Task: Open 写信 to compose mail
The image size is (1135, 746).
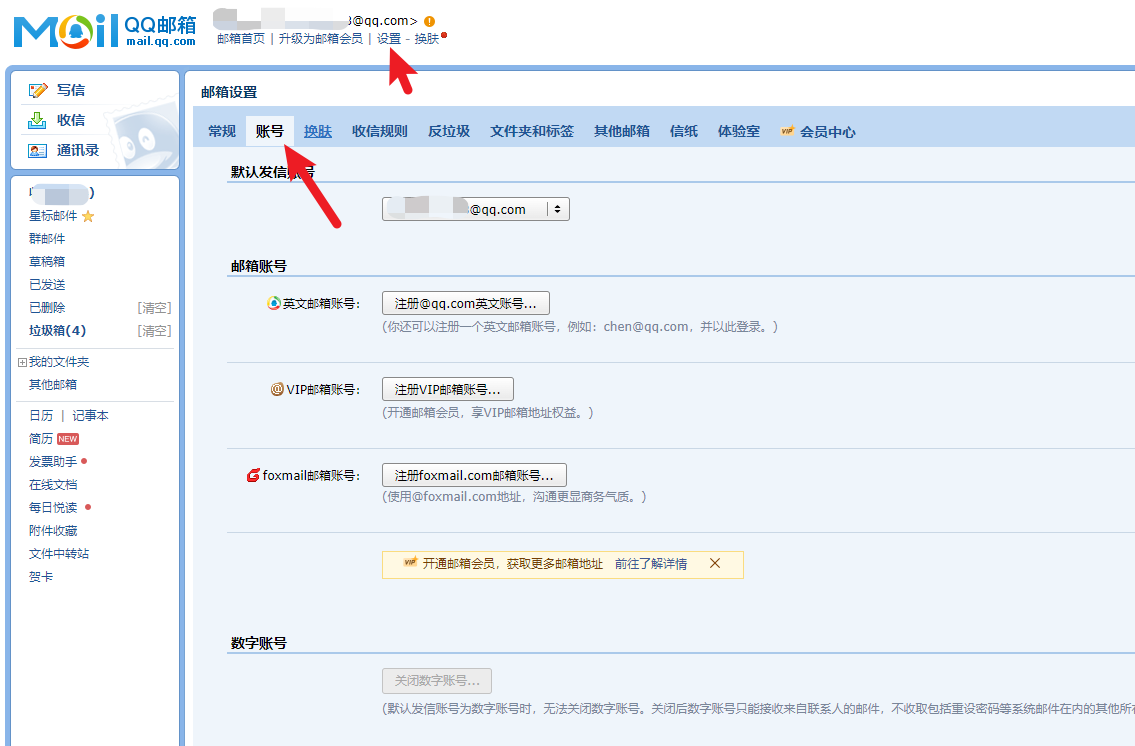Action: point(71,90)
